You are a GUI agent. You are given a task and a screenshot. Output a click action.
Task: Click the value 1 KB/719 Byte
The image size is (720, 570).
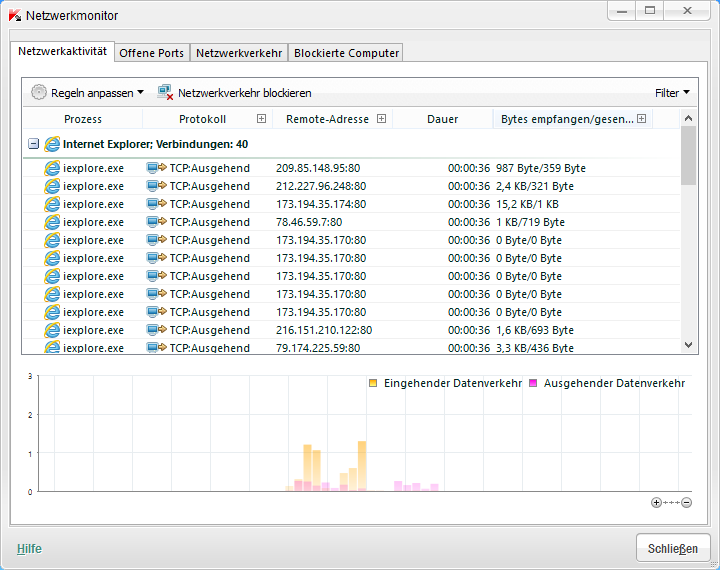(530, 222)
